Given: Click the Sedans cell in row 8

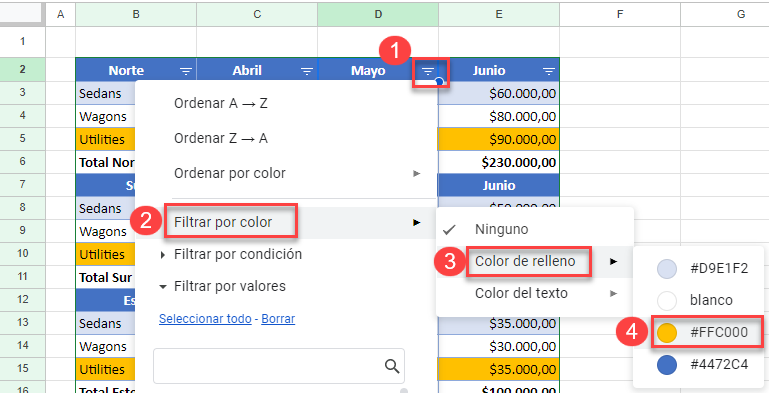Looking at the screenshot, I should point(105,209).
